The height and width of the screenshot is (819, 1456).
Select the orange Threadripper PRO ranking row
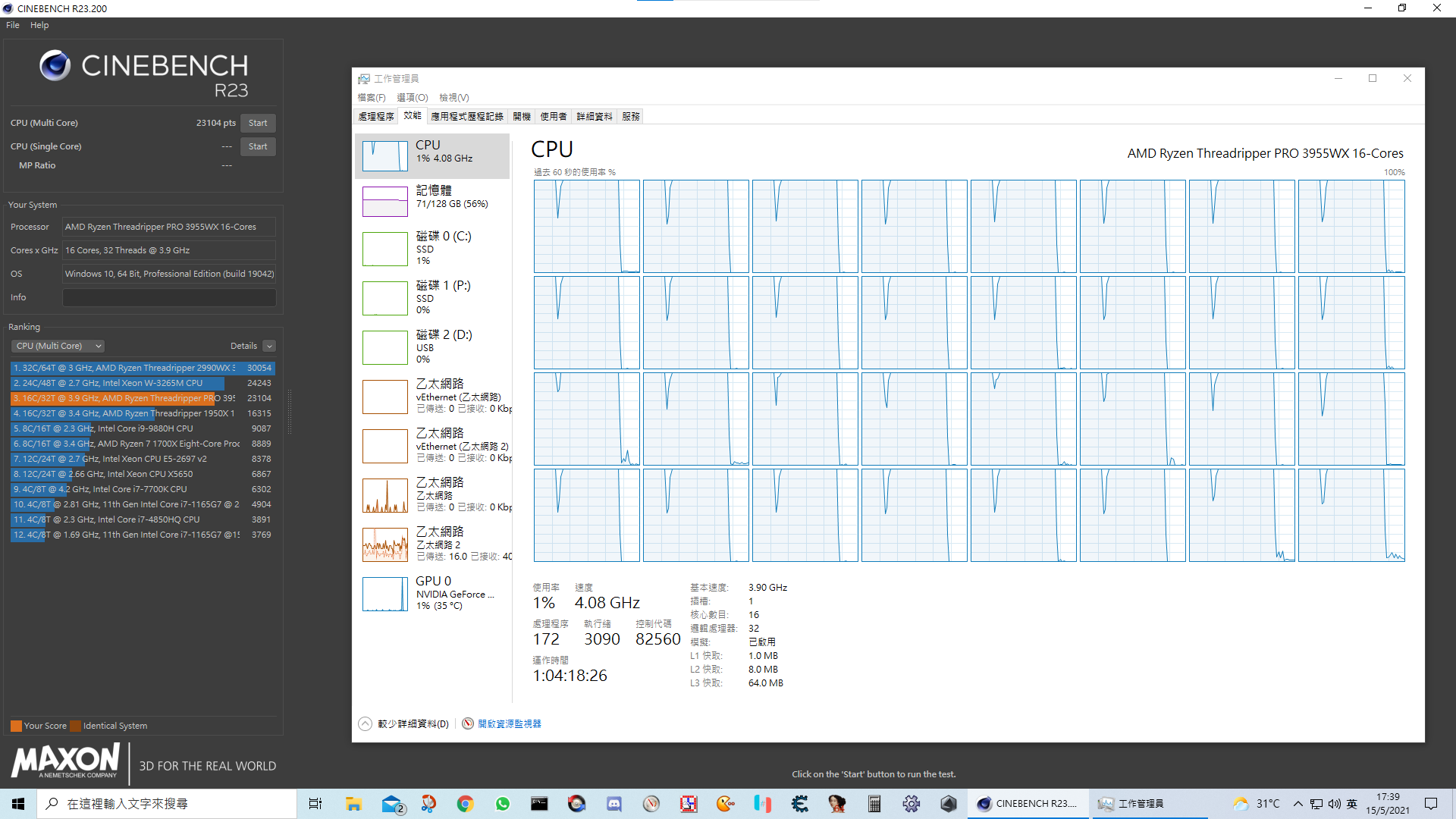tap(143, 398)
